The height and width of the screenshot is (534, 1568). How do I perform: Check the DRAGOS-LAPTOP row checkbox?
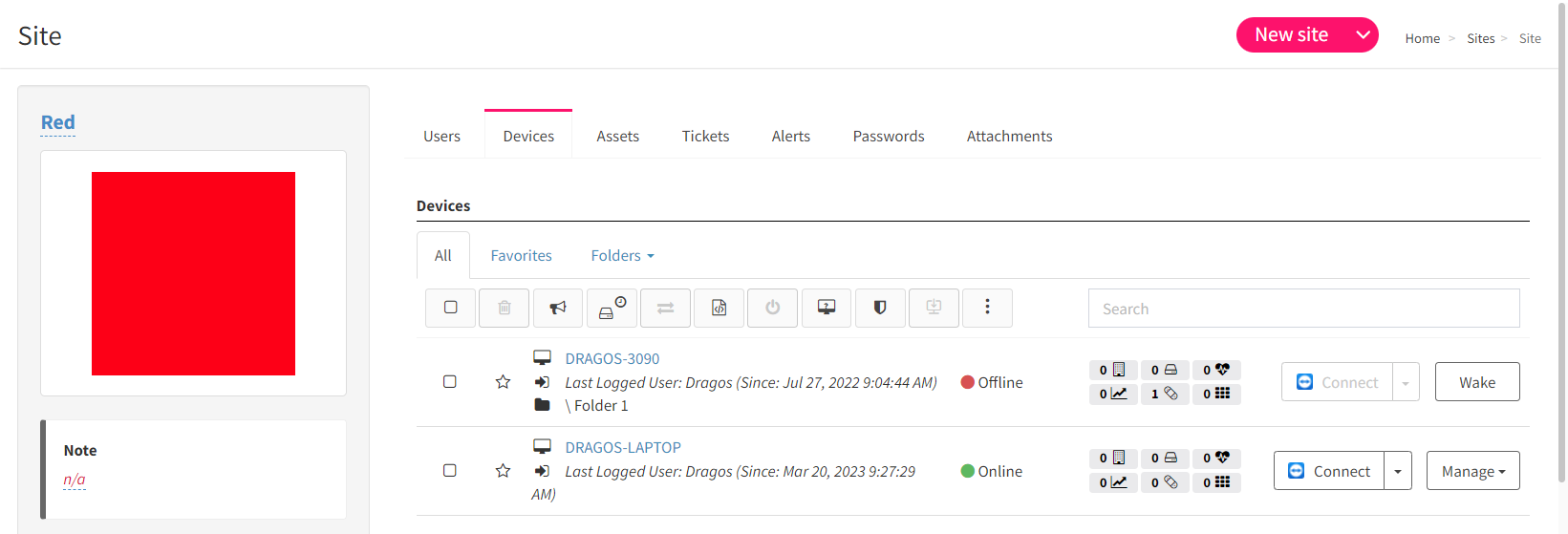click(450, 471)
